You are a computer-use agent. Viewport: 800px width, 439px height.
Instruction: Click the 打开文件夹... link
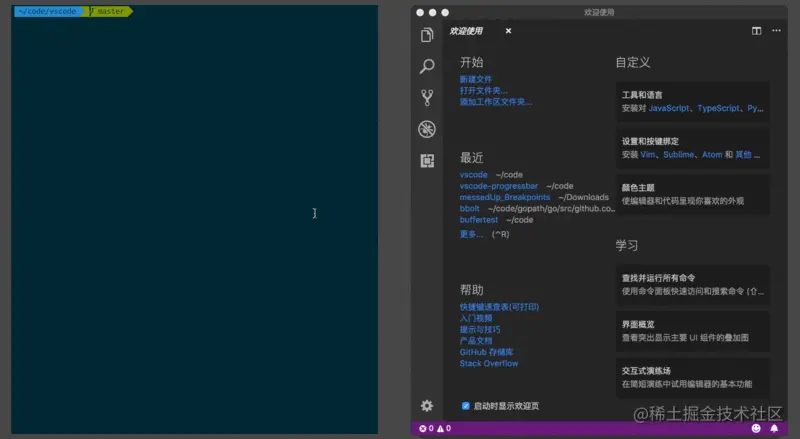tap(483, 90)
